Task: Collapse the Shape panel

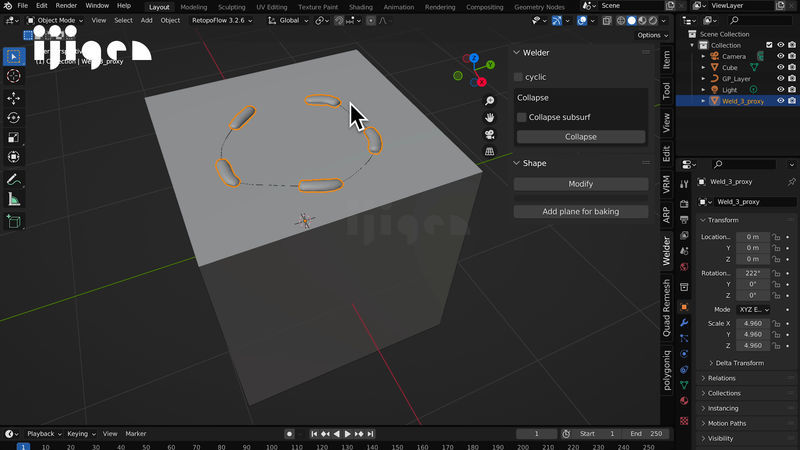Action: pyautogui.click(x=516, y=163)
